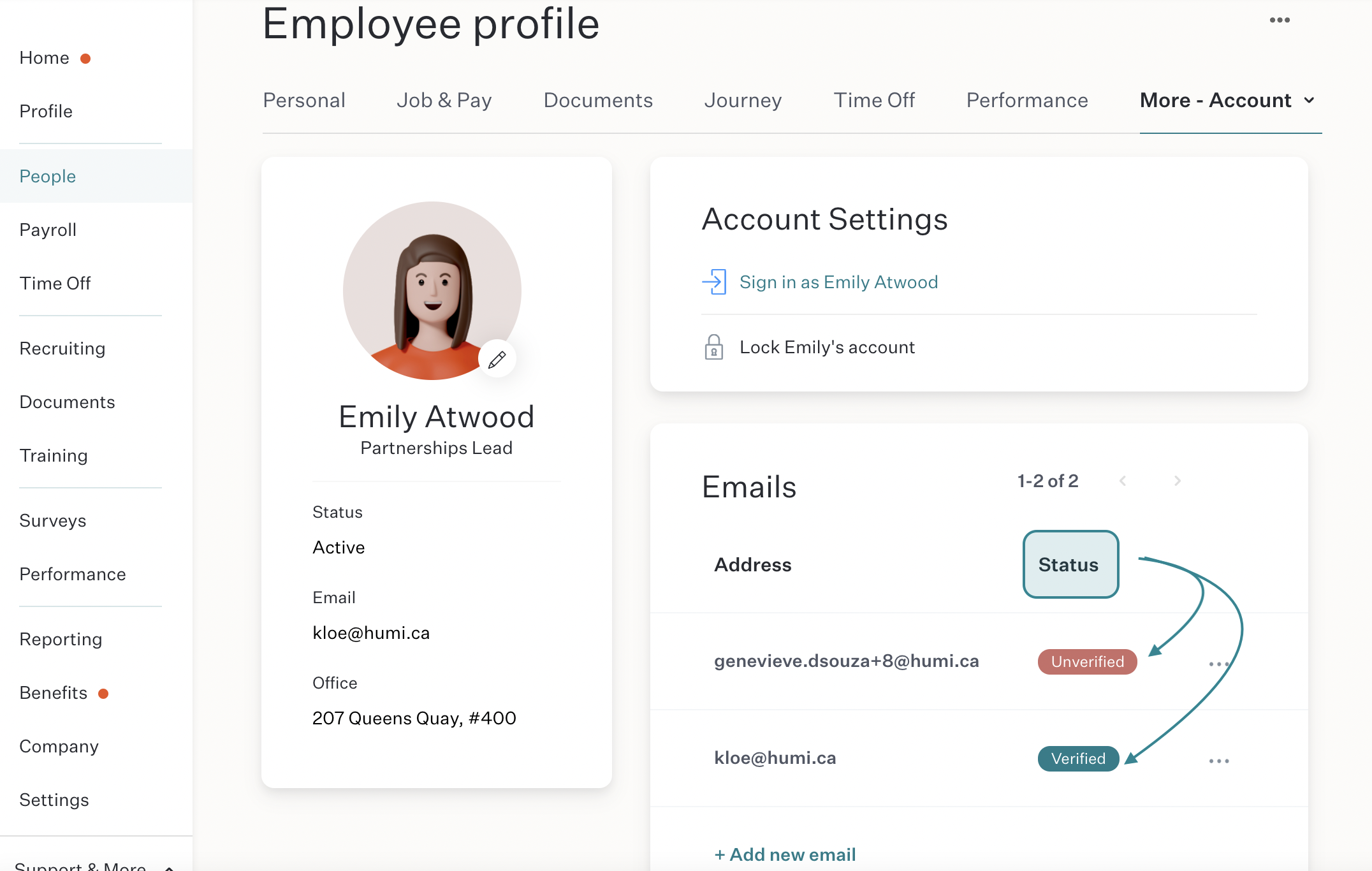1372x871 pixels.
Task: Click the 1-2 of 2 pagination text
Action: coord(1047,481)
